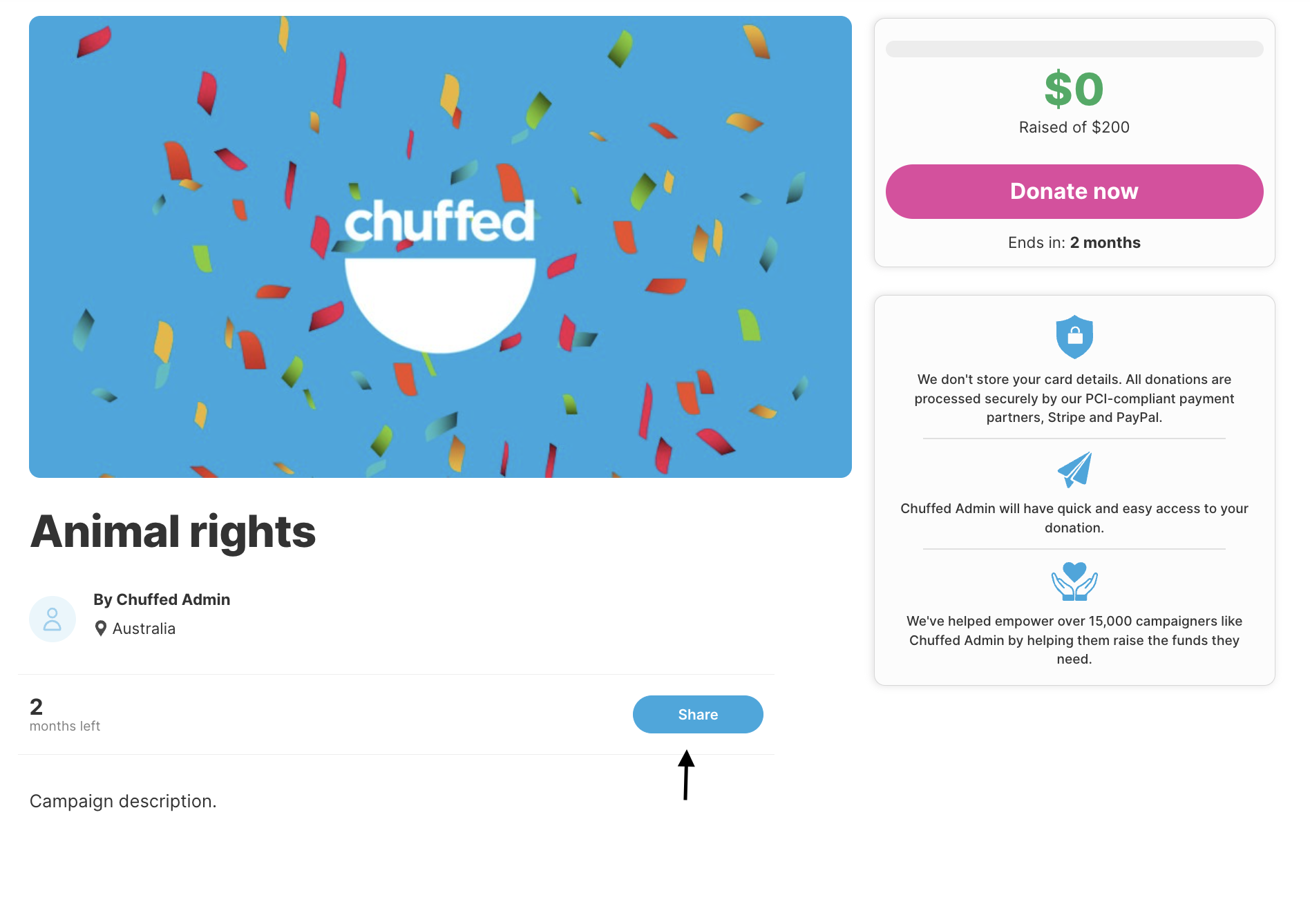Select the Australia location text
Image resolution: width=1310 pixels, height=924 pixels.
(144, 628)
